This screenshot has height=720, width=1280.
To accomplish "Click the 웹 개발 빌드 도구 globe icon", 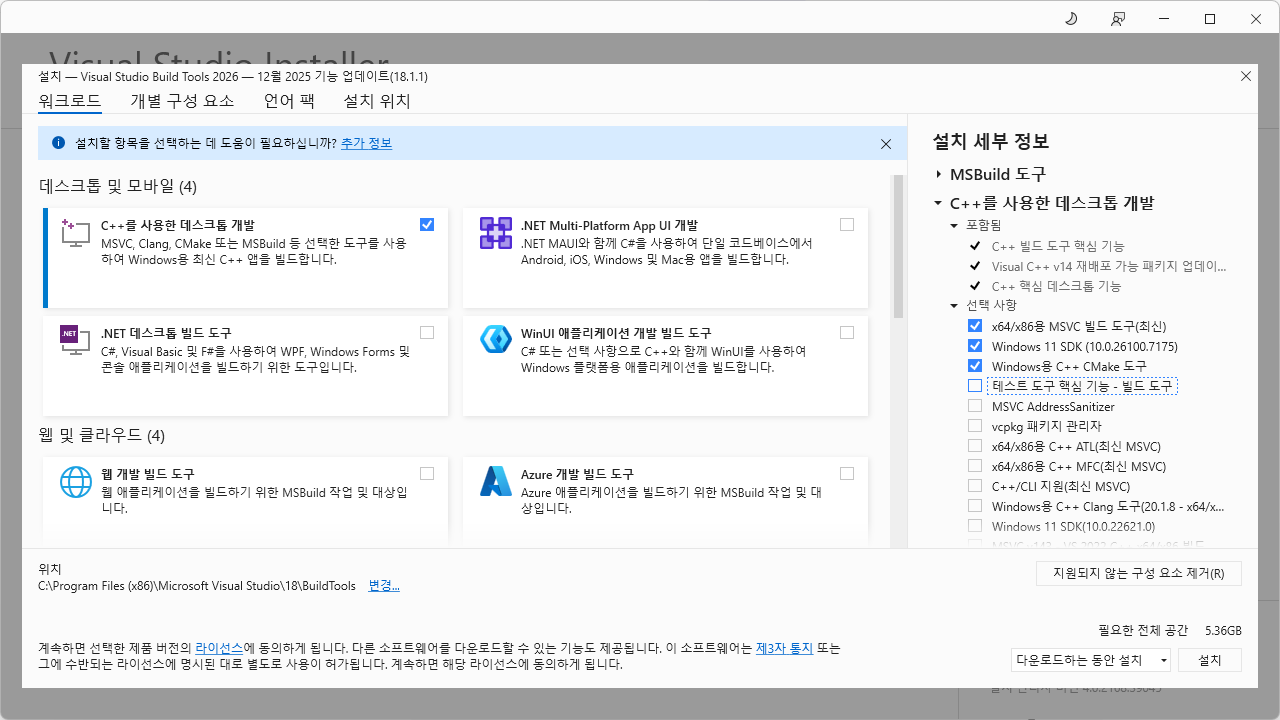I will [76, 481].
